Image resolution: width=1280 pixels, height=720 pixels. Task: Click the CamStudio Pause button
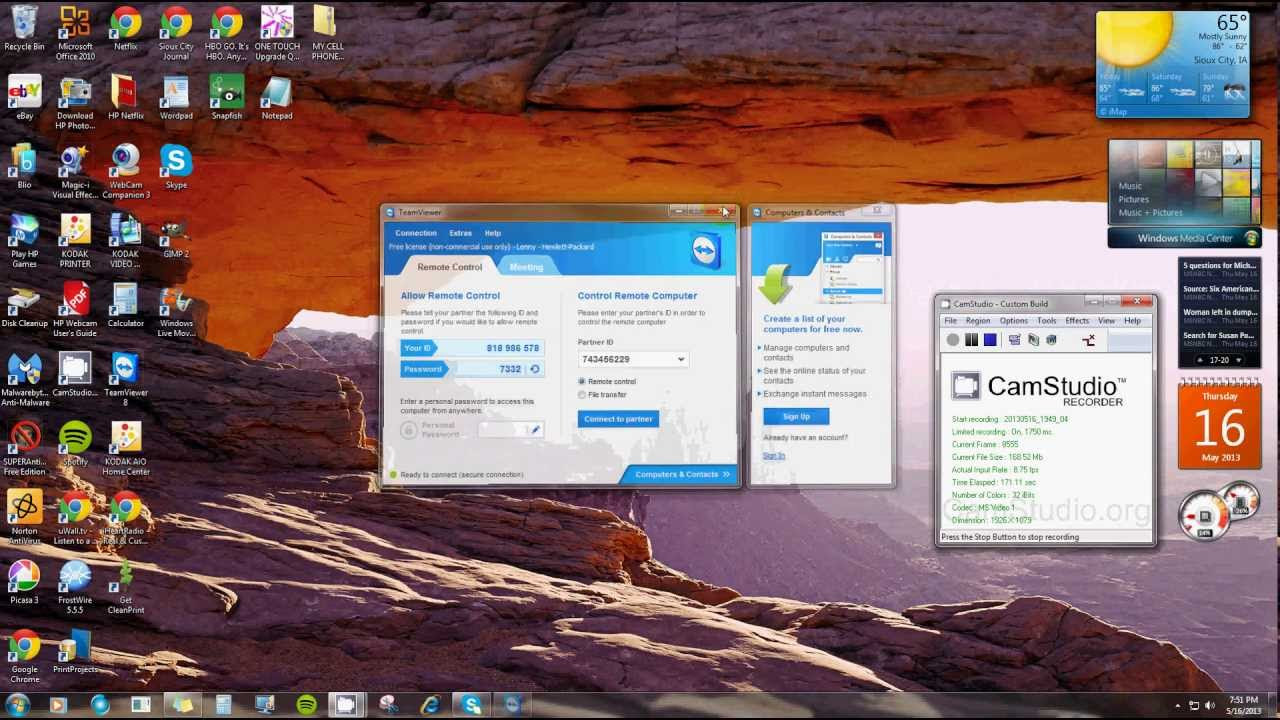pyautogui.click(x=971, y=340)
